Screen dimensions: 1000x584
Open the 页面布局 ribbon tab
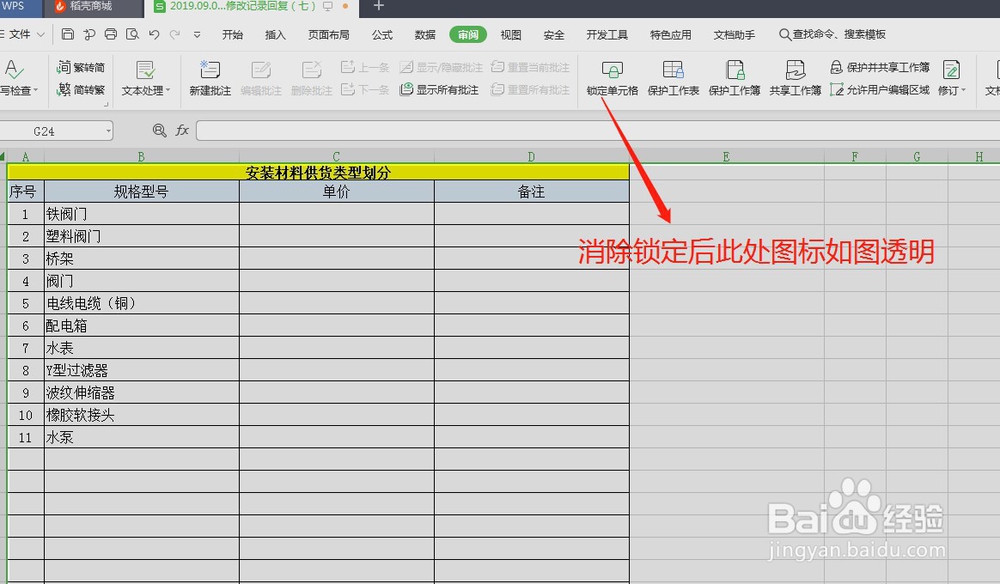328,35
